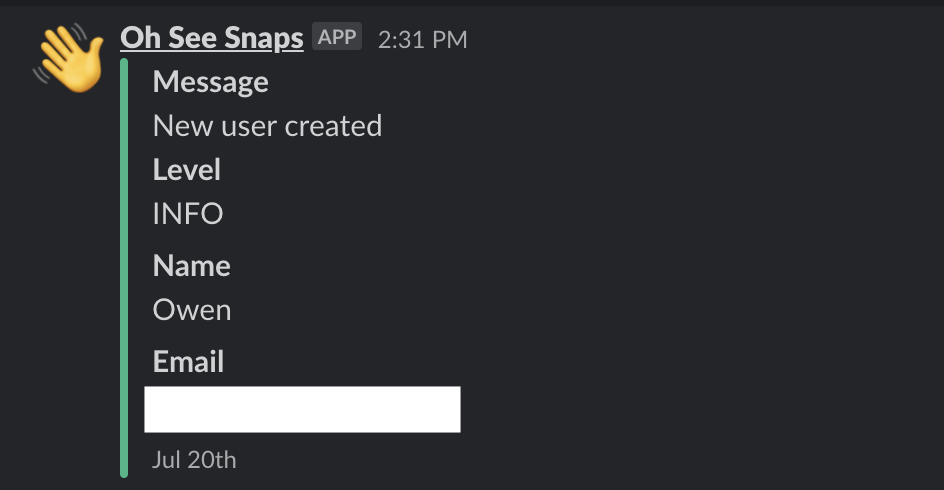
Task: Click the APP badge beside the name
Action: pos(337,38)
